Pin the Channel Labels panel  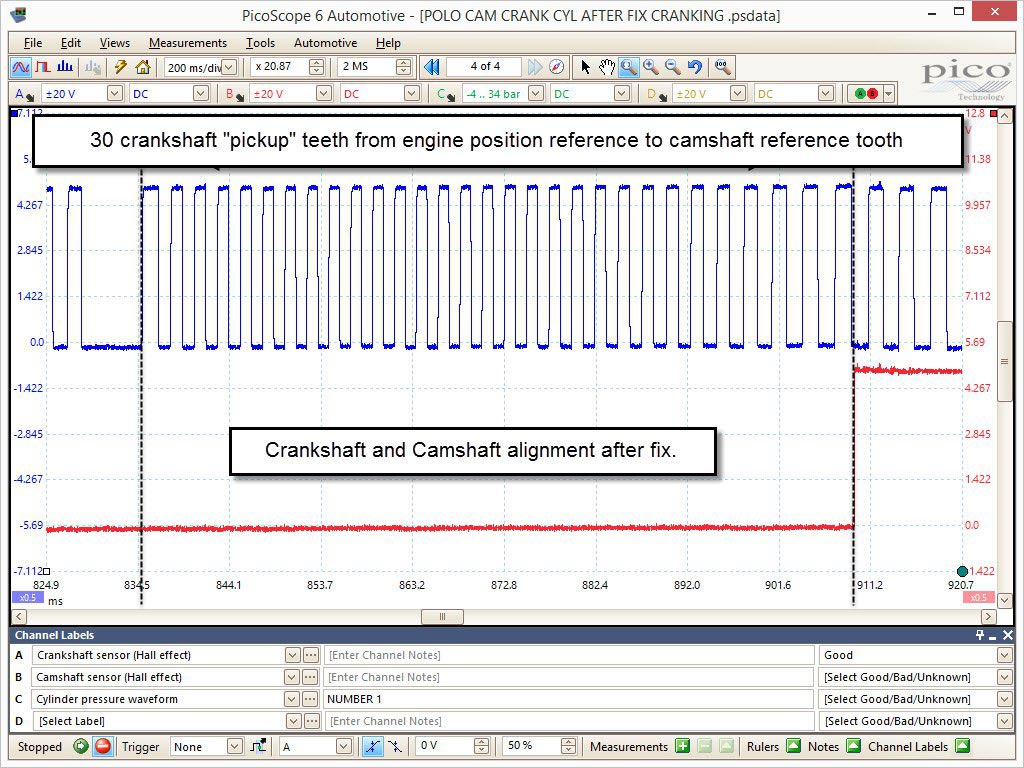coord(980,635)
